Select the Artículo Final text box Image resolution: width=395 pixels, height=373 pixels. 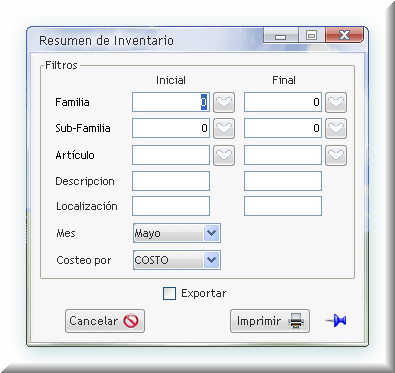tap(283, 155)
